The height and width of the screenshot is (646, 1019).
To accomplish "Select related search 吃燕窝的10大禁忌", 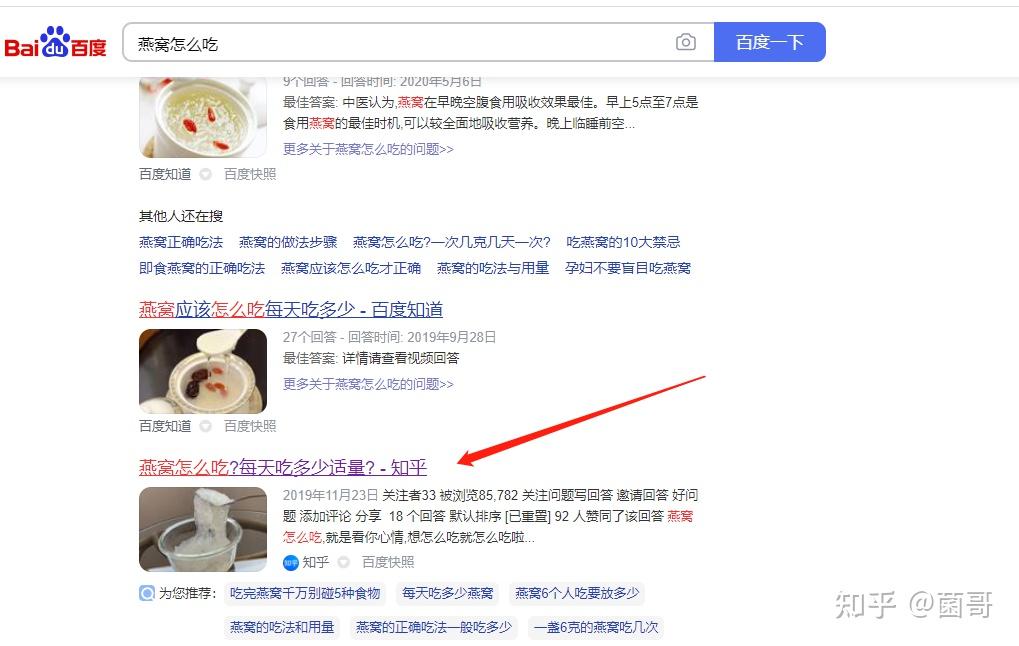I will 623,242.
